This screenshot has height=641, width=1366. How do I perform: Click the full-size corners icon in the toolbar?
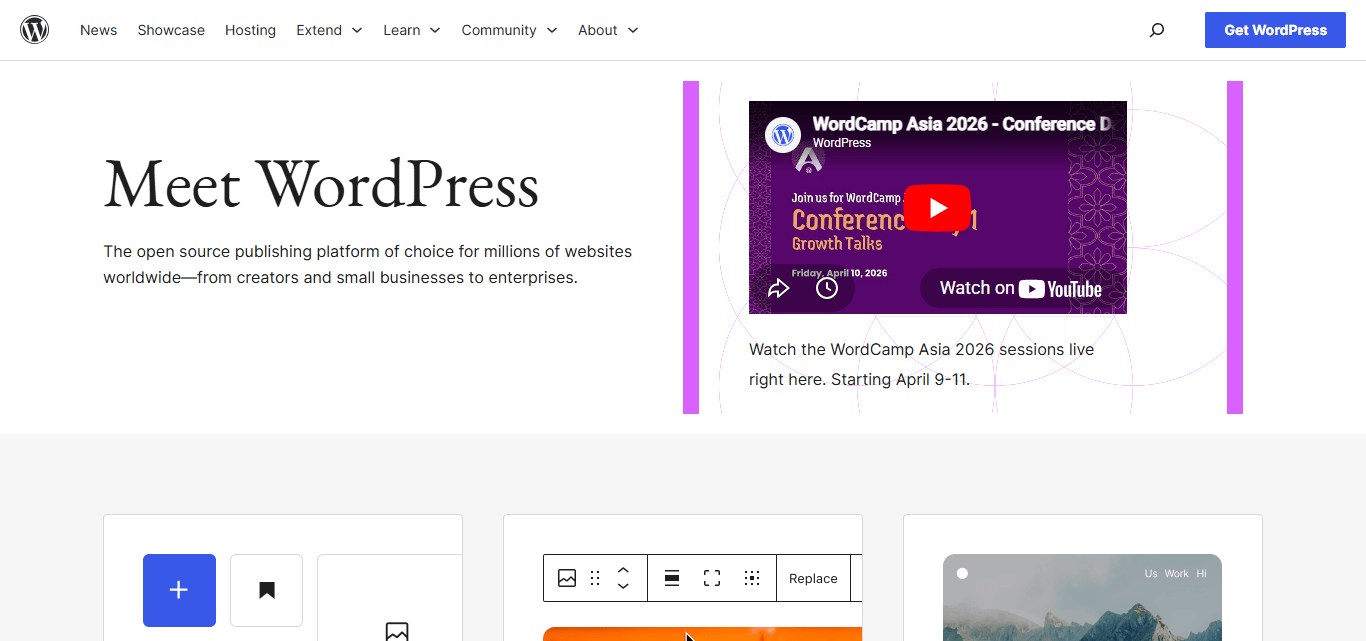point(712,578)
